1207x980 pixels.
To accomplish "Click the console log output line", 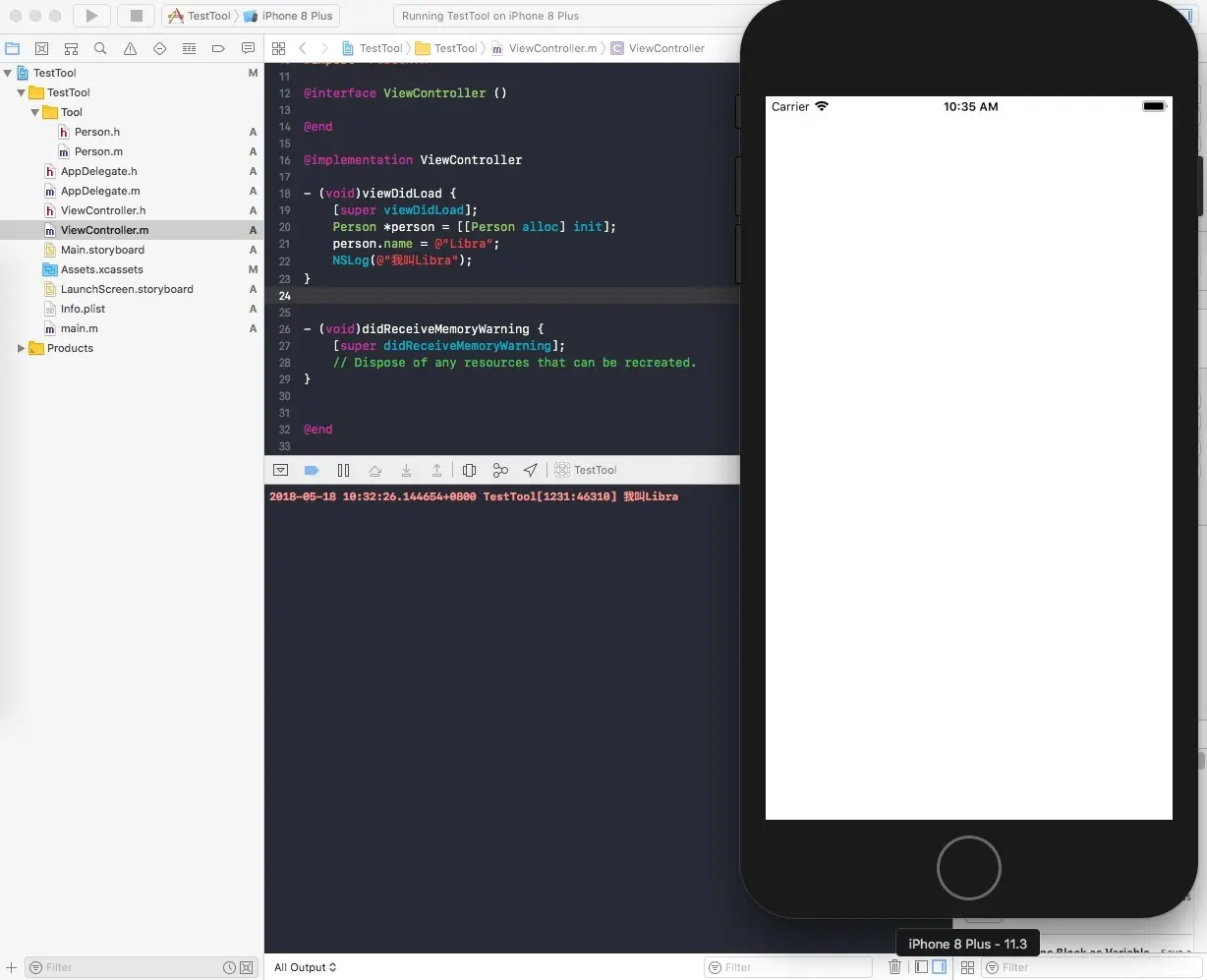I will coord(474,496).
